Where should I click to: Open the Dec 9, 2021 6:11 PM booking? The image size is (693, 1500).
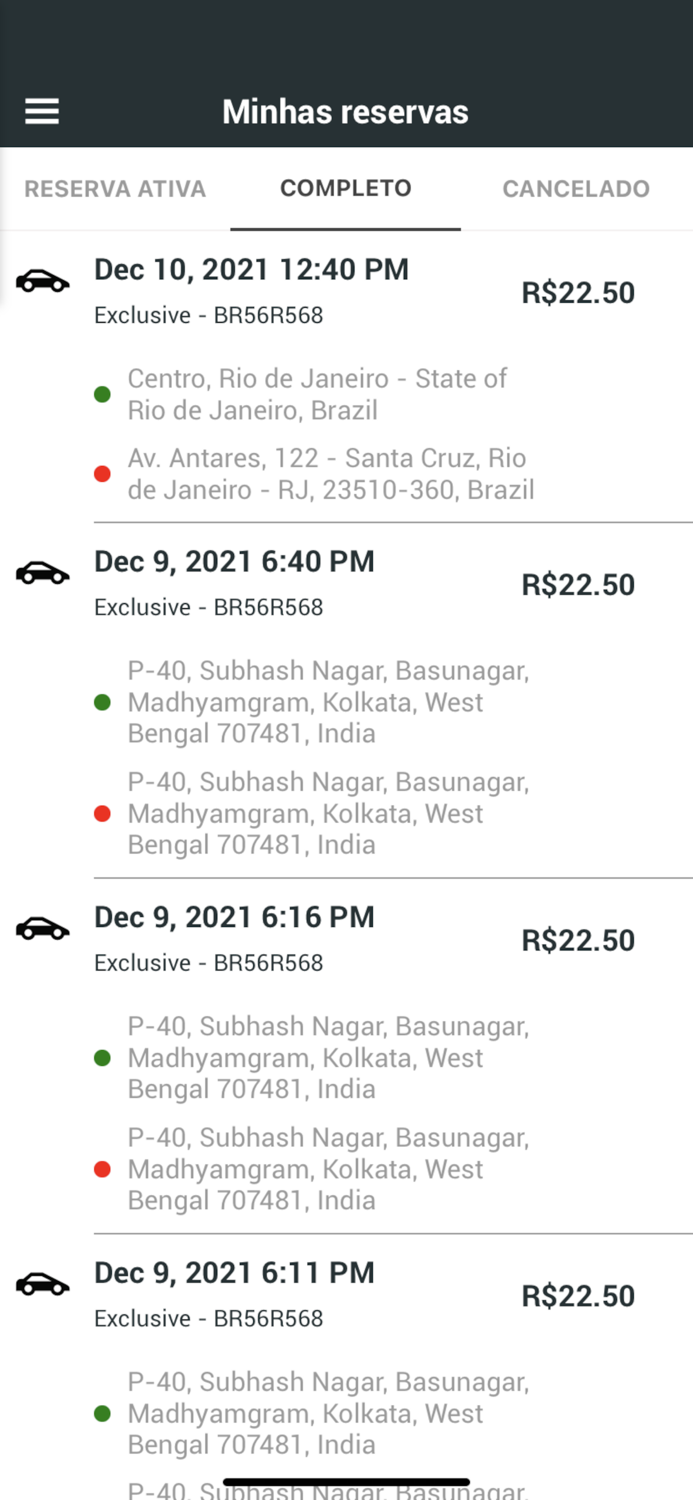(234, 1273)
